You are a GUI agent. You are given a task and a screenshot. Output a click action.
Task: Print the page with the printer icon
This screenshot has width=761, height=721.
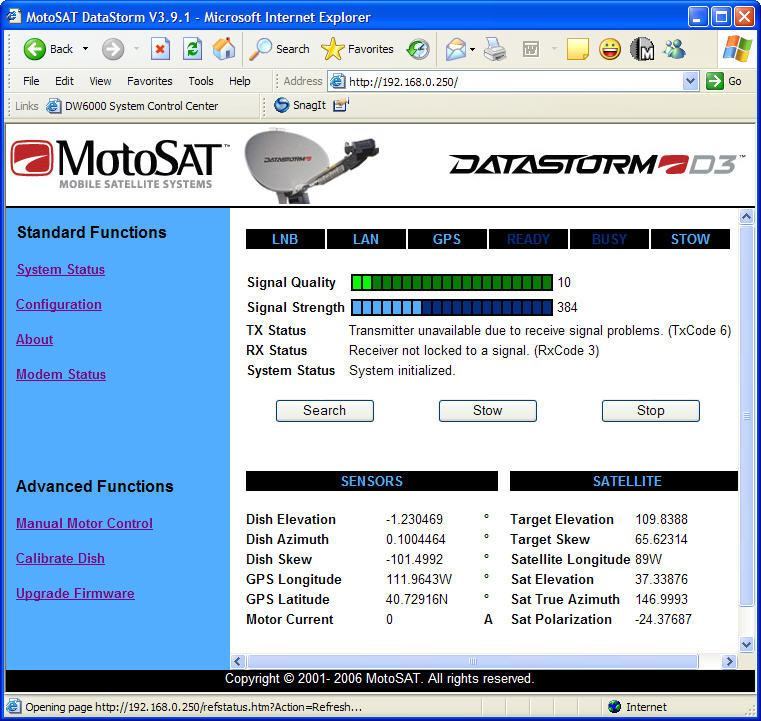click(x=496, y=49)
